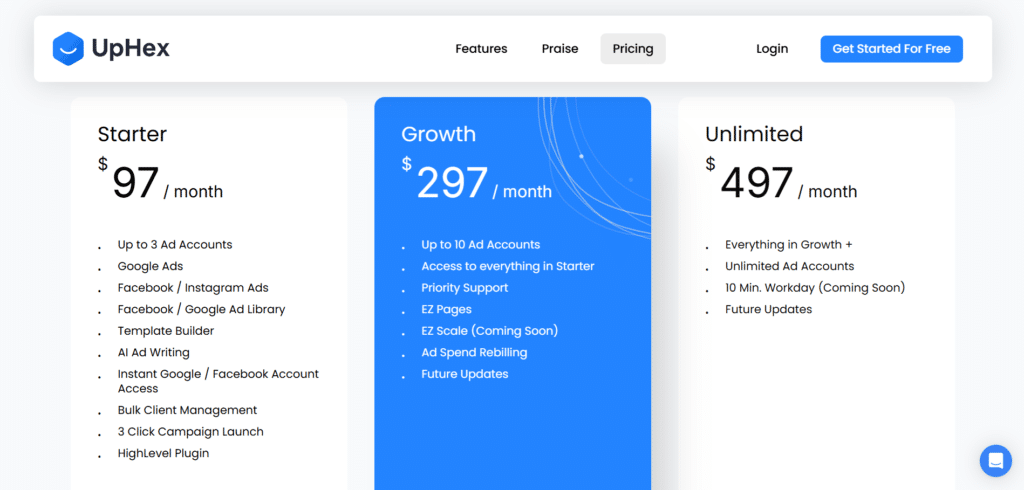The width and height of the screenshot is (1024, 490).
Task: Select the Pricing nav item
Action: tap(633, 49)
